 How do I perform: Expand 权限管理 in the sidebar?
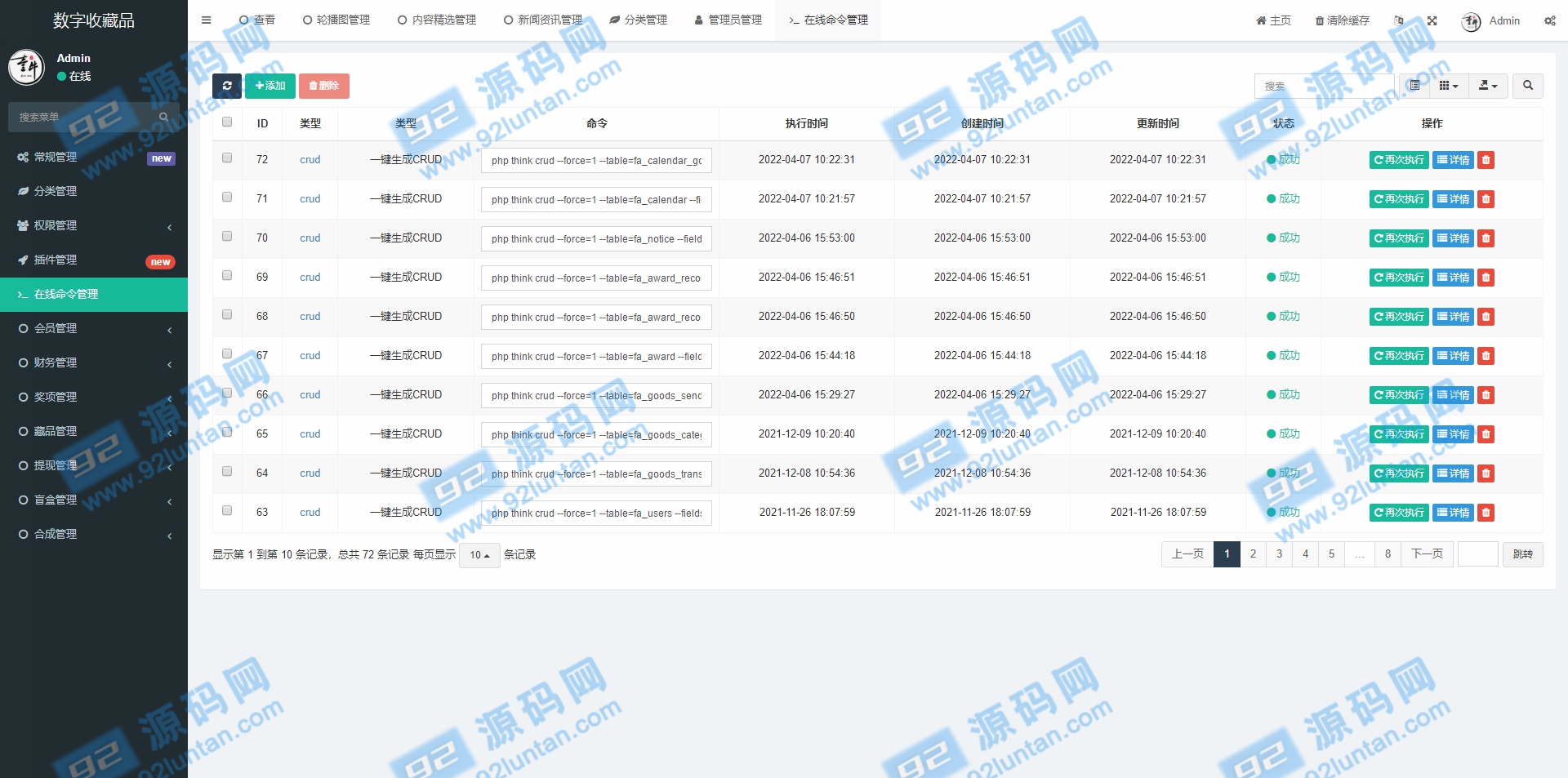pos(94,225)
